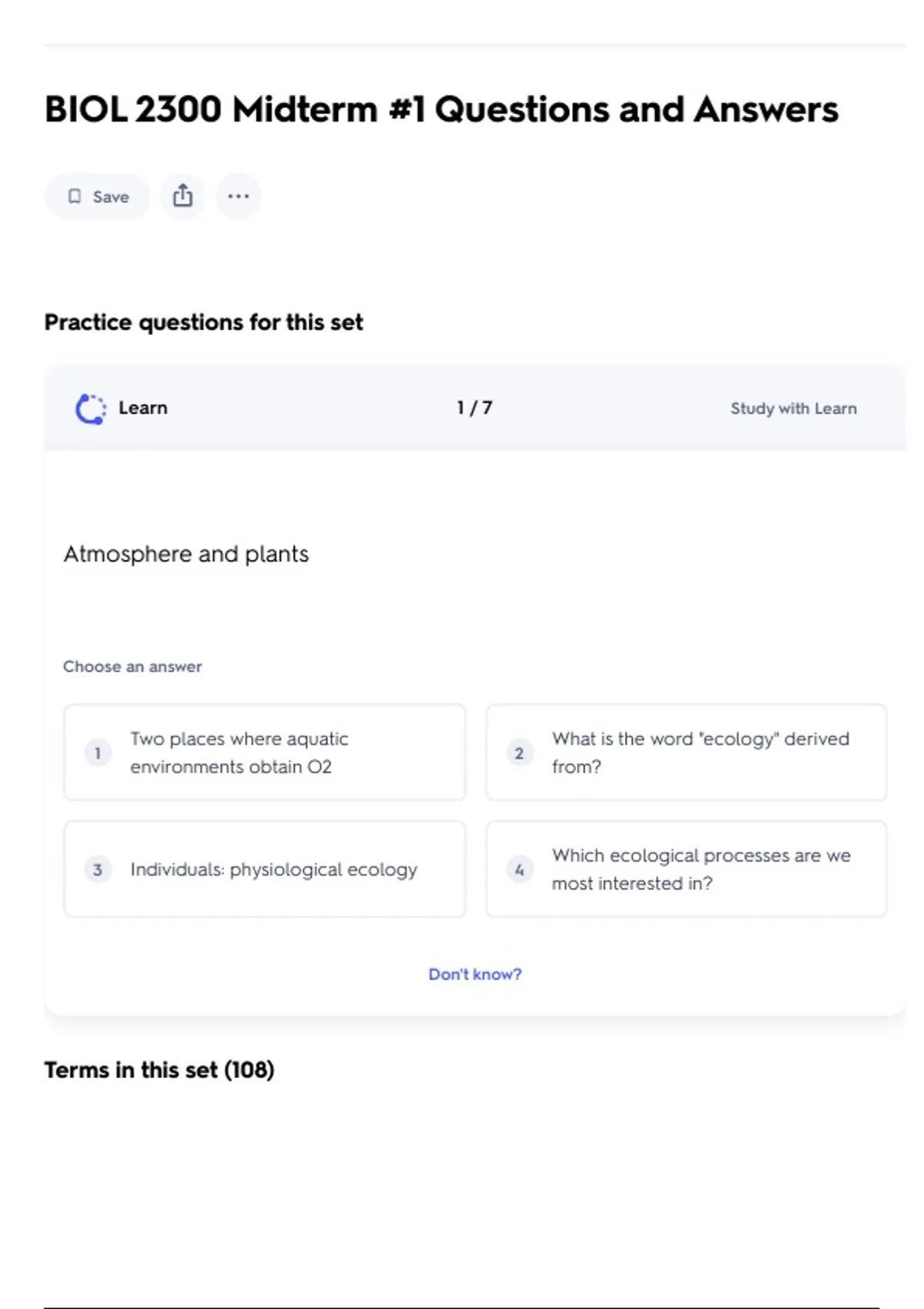
Task: Pick answer 'Individuals: physiological ecology'
Action: pos(264,869)
